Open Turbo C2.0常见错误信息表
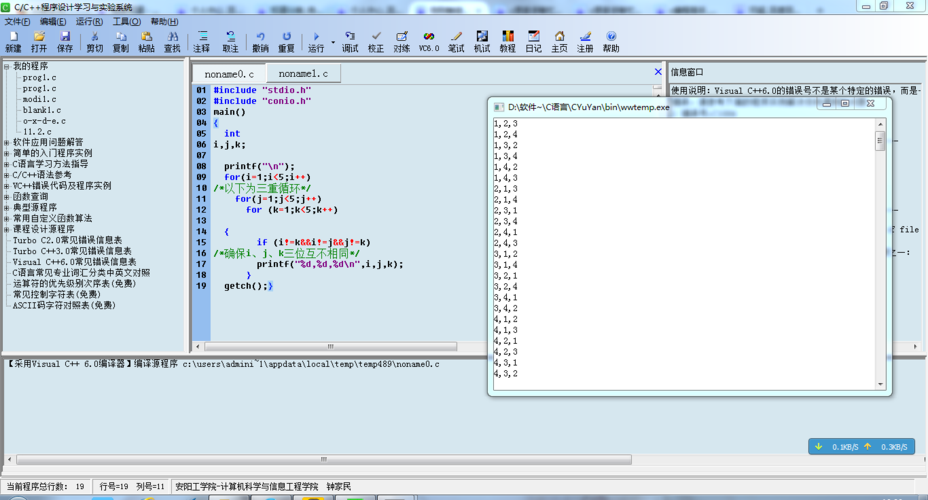This screenshot has width=928, height=500. click(x=67, y=240)
